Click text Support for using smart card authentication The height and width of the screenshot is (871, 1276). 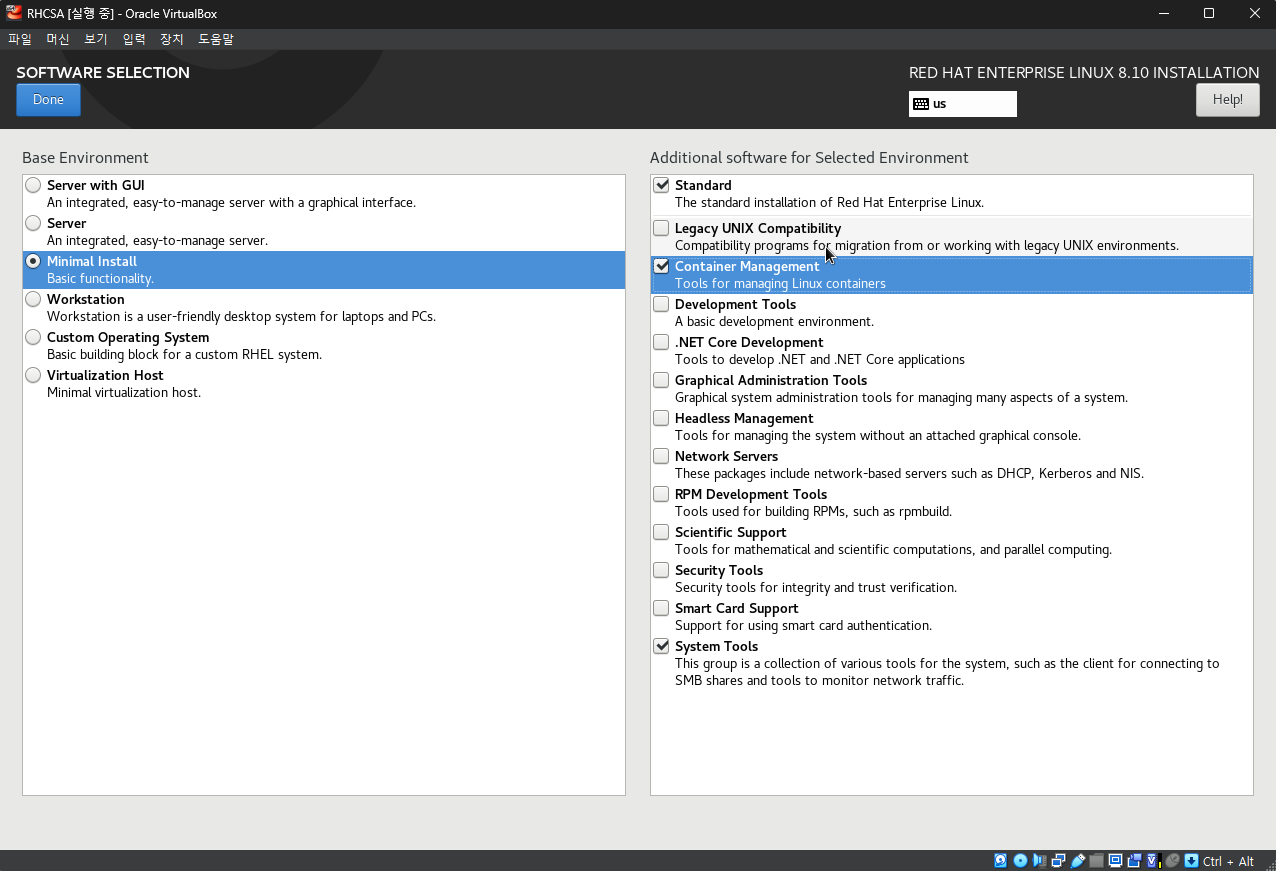pos(803,626)
